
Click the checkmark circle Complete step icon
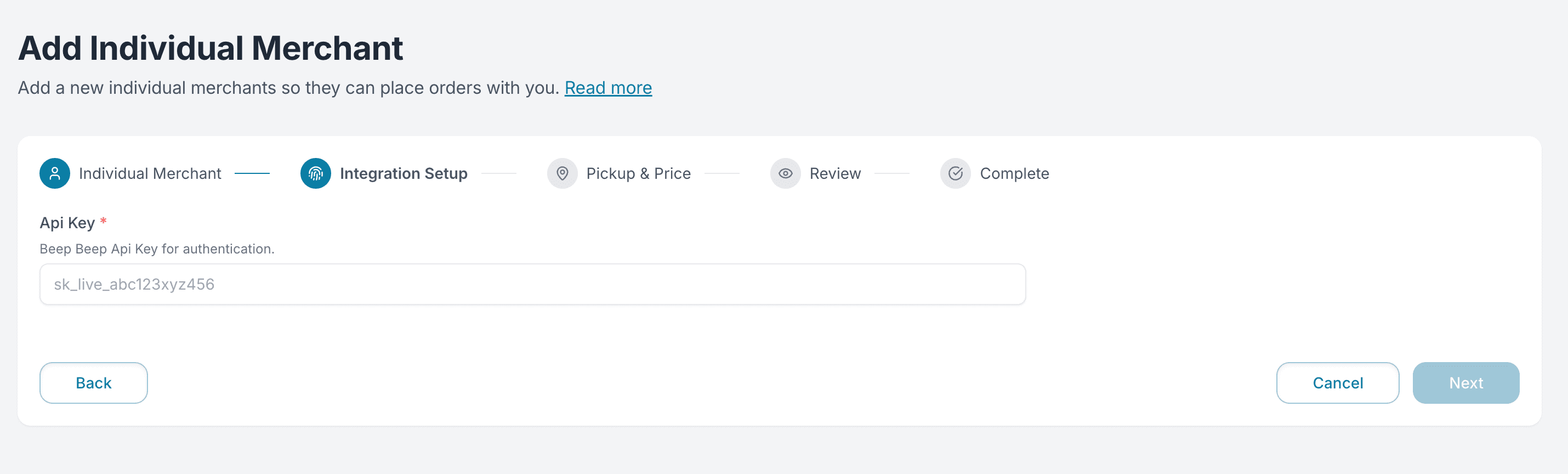click(x=955, y=174)
